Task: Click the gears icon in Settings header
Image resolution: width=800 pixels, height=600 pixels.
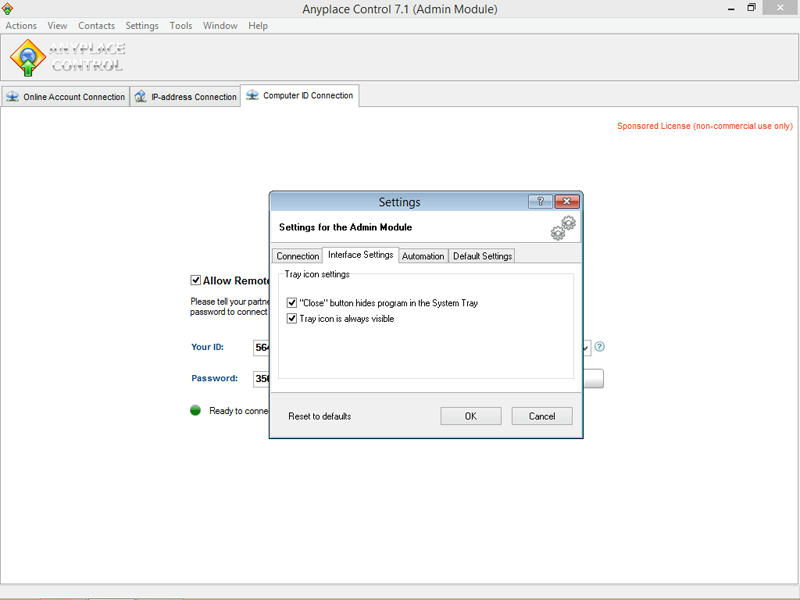Action: click(563, 228)
